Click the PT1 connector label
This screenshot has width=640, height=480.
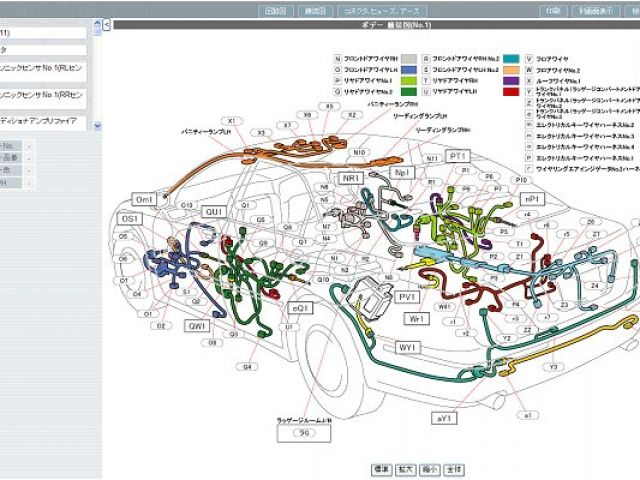point(458,157)
